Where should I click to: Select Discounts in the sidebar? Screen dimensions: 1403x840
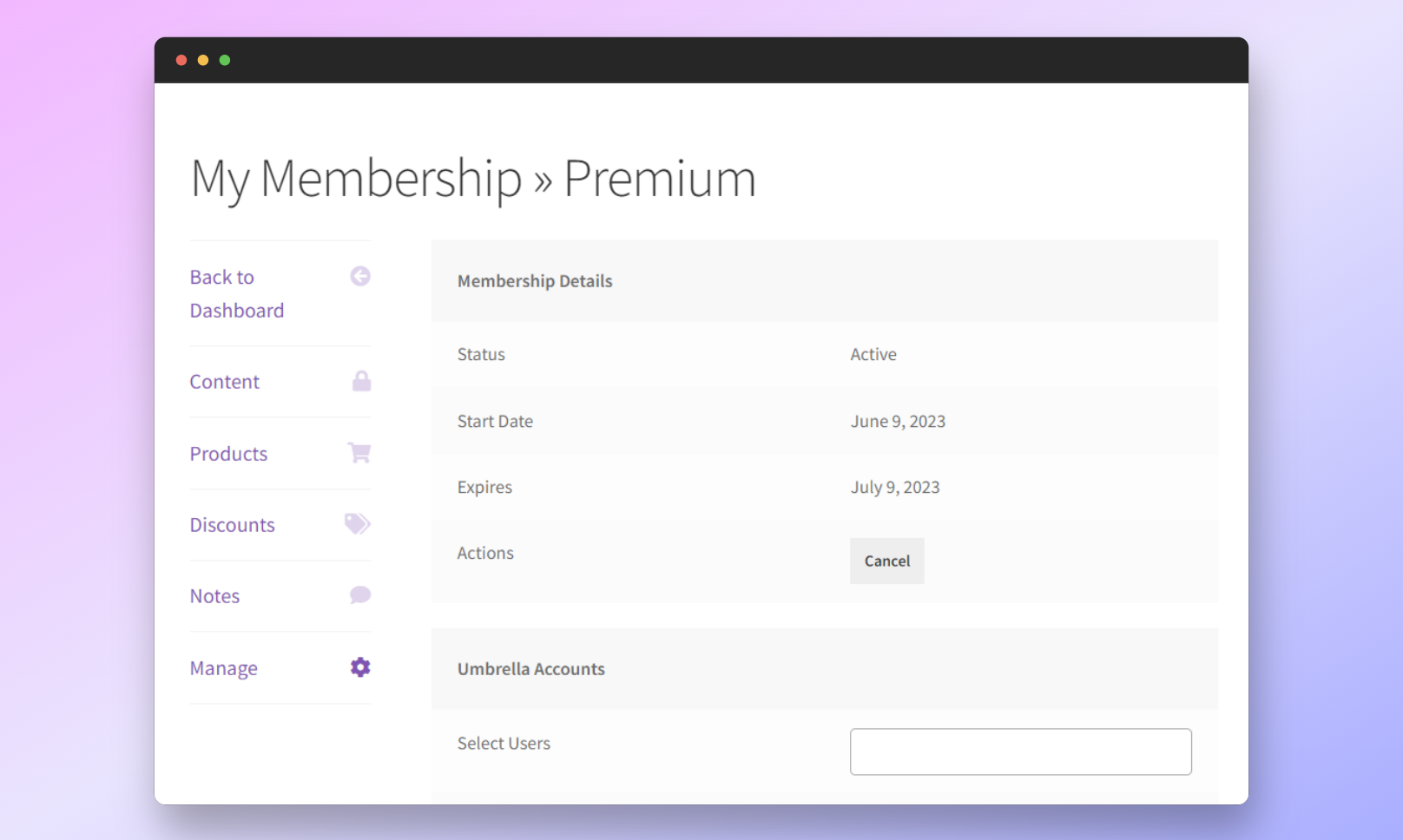click(x=233, y=525)
